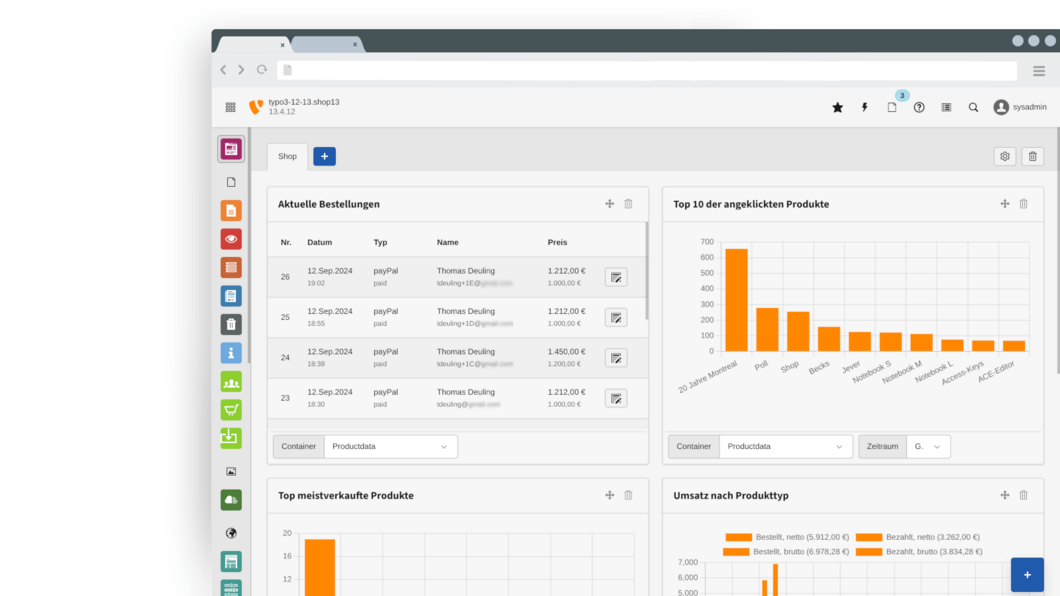Open the bookmarks star menu
Screen dimensions: 1060x596
837,106
